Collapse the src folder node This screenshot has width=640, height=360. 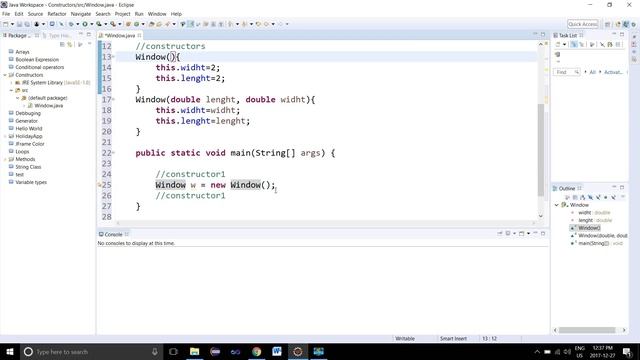pos(11,91)
